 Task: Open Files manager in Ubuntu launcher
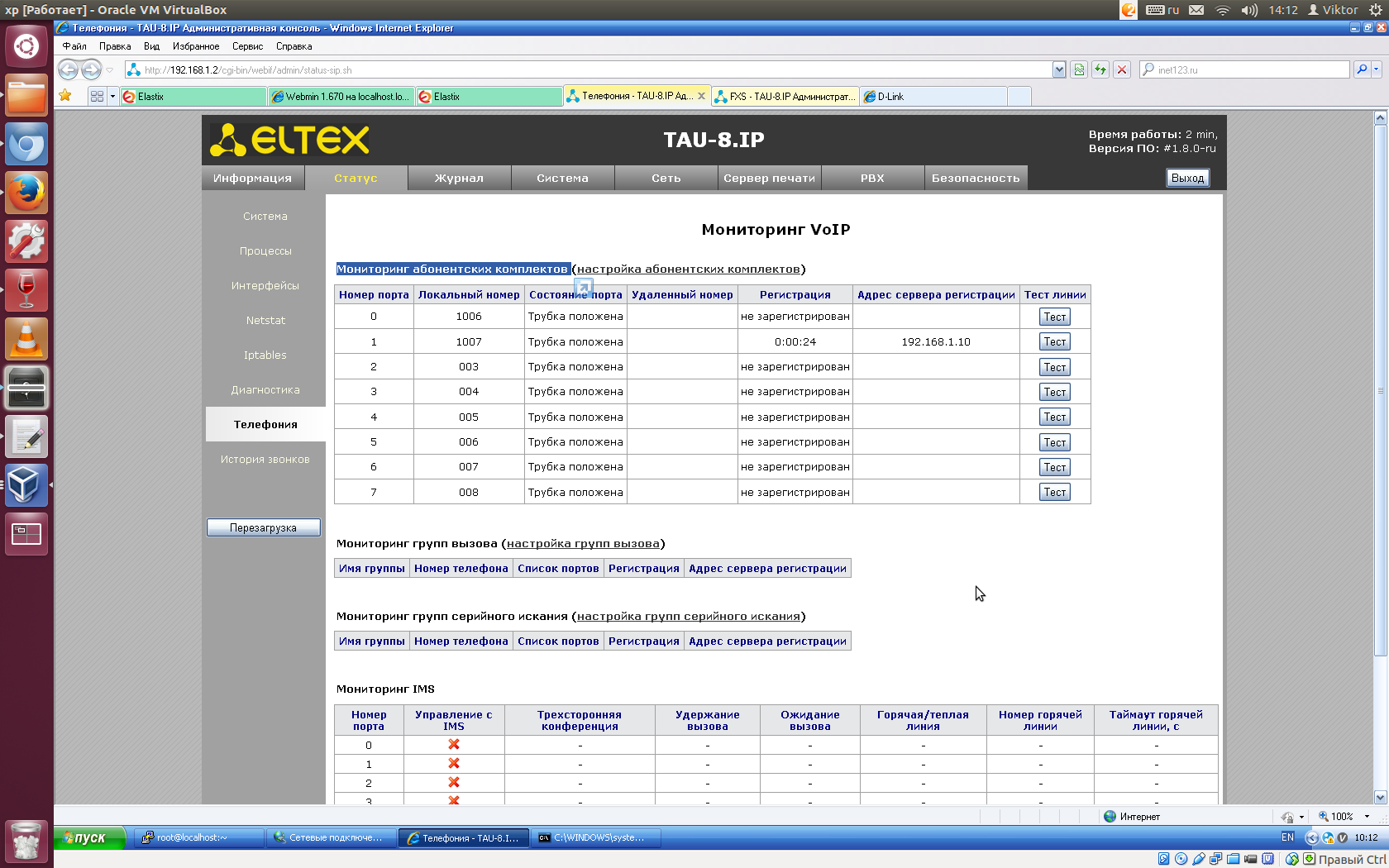pos(26,95)
